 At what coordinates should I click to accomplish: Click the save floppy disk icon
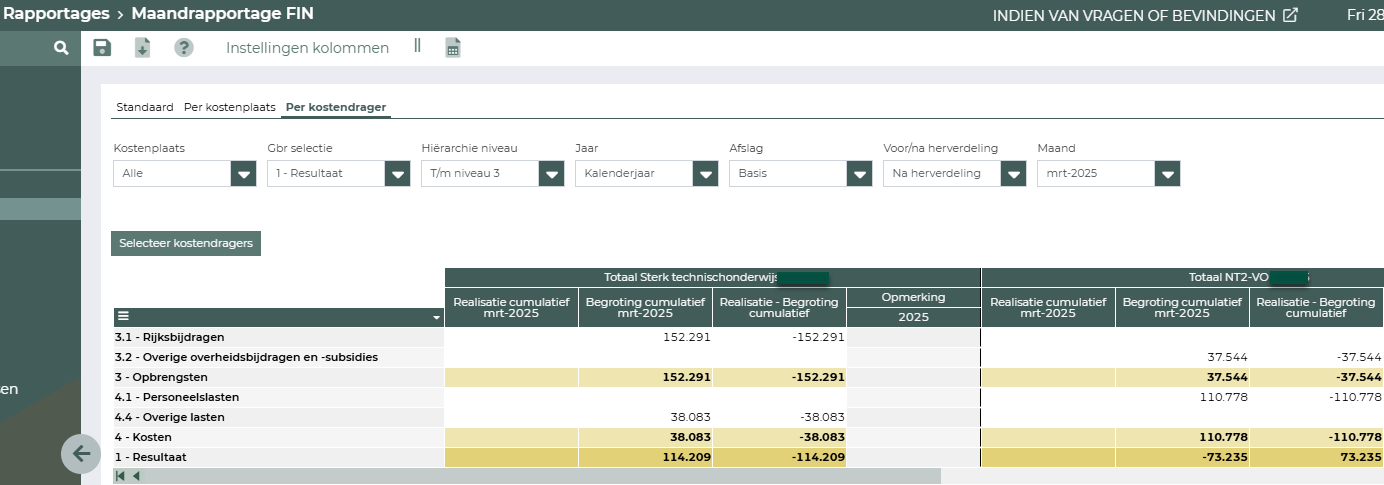coord(102,47)
